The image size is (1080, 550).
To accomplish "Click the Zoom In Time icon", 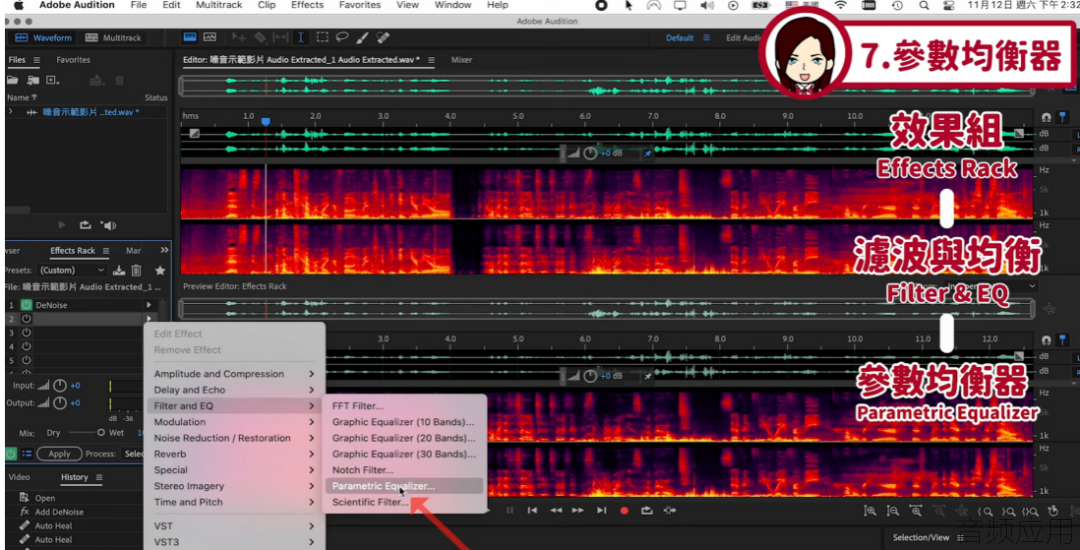I will coord(915,511).
